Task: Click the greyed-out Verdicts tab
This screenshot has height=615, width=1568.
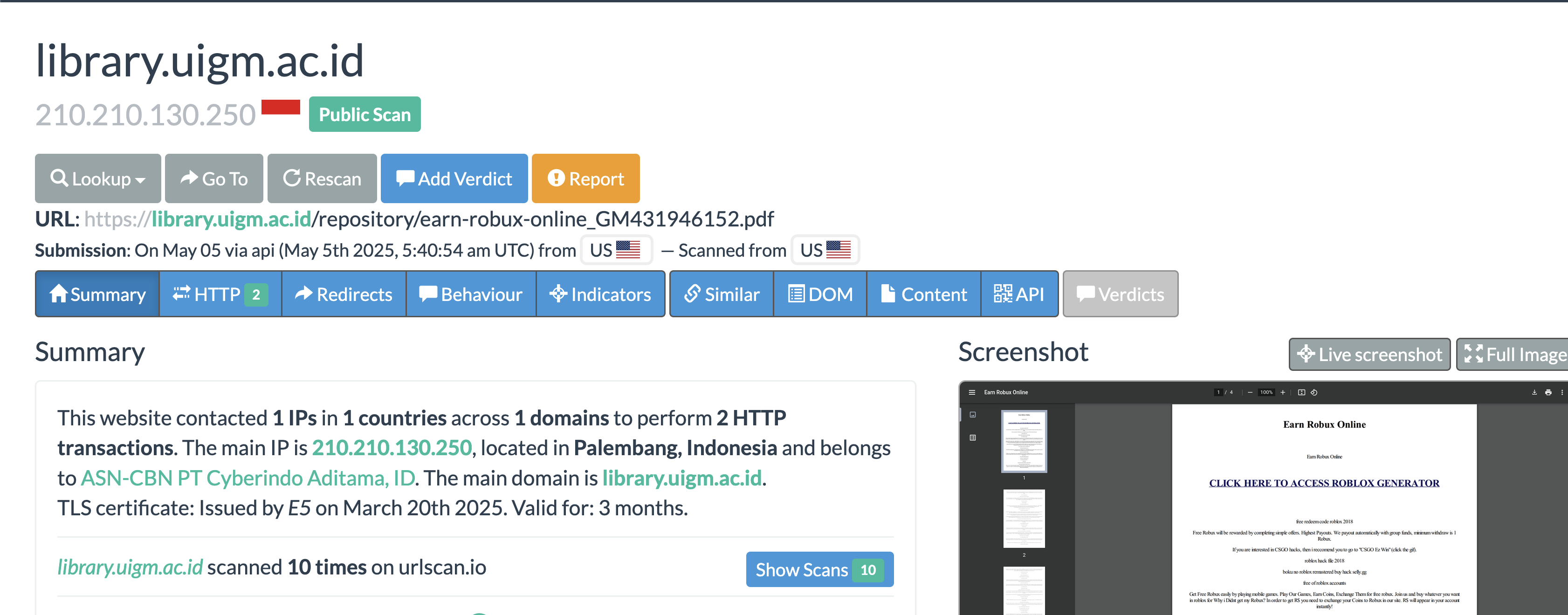Action: [1121, 294]
